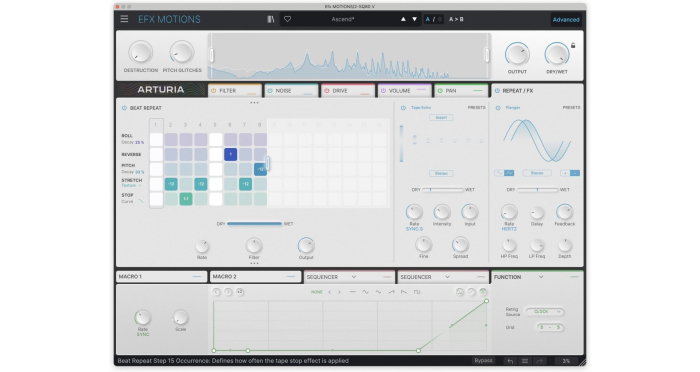
Task: Toggle the Filter module power icon
Action: [213, 91]
